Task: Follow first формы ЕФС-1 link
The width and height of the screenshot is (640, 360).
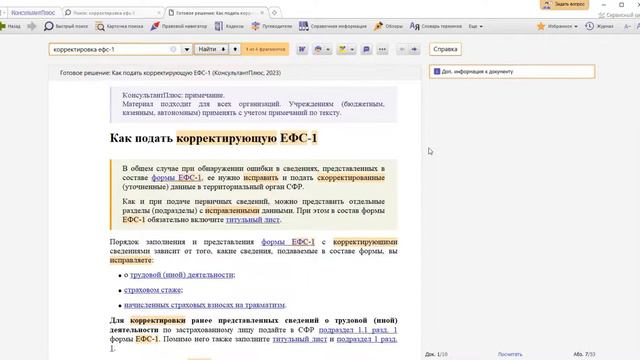Action: [x=176, y=178]
